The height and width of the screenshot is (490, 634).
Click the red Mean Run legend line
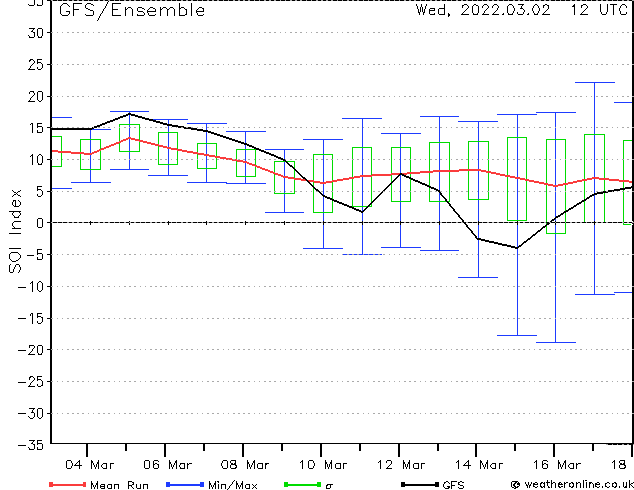(x=67, y=484)
